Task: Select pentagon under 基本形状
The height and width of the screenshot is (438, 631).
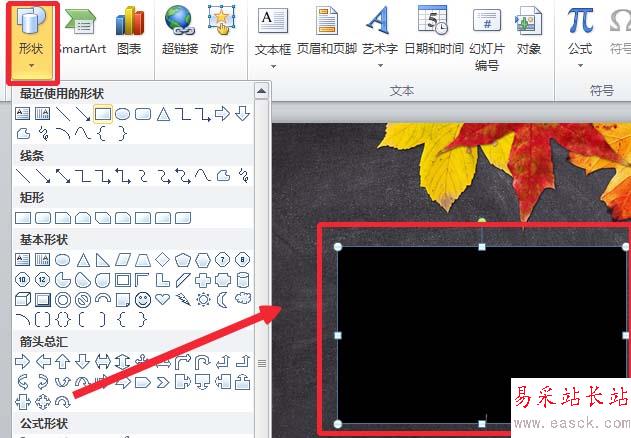Action: pos(183,260)
